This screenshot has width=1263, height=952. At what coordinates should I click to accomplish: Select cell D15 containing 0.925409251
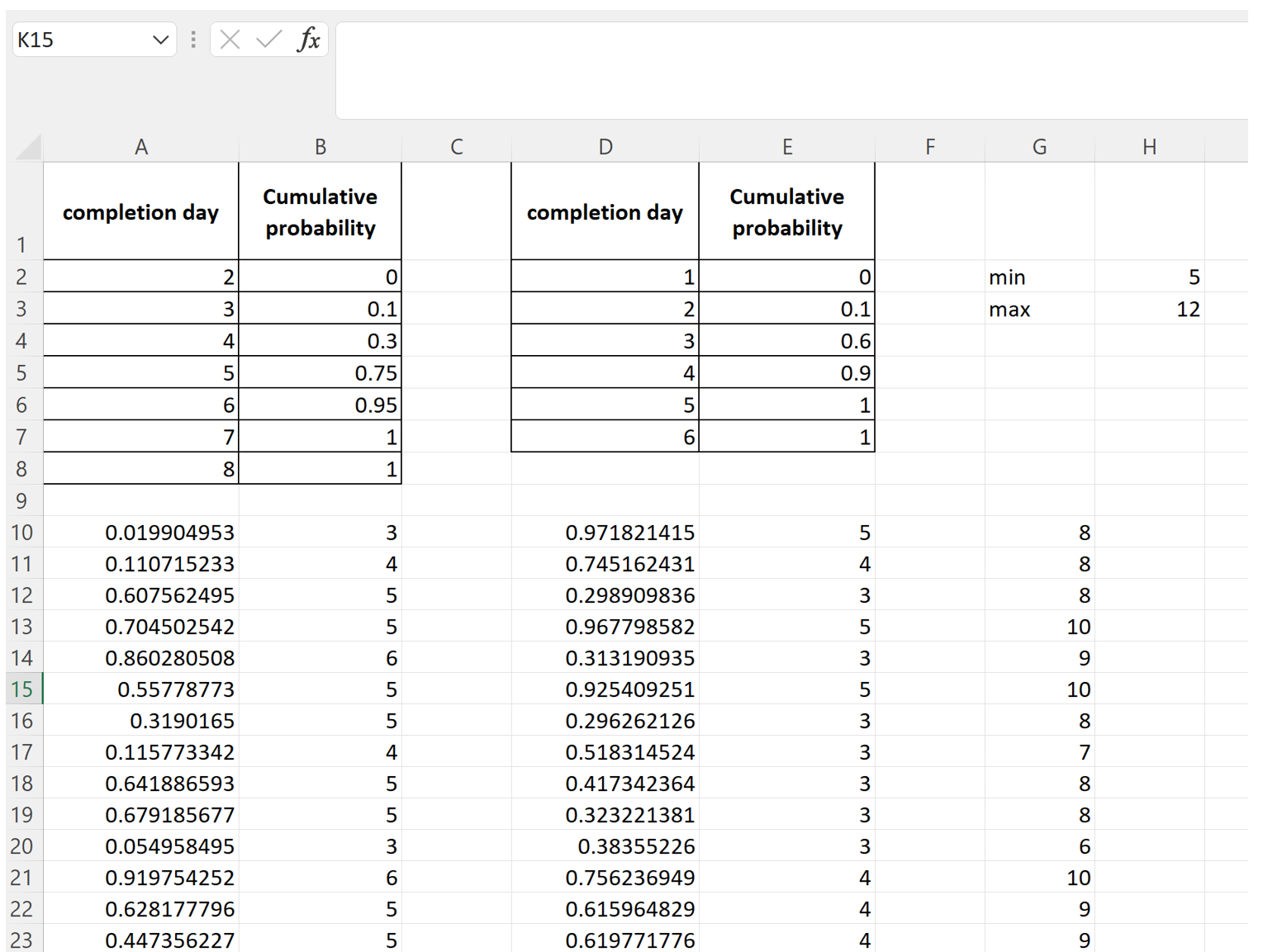[605, 689]
